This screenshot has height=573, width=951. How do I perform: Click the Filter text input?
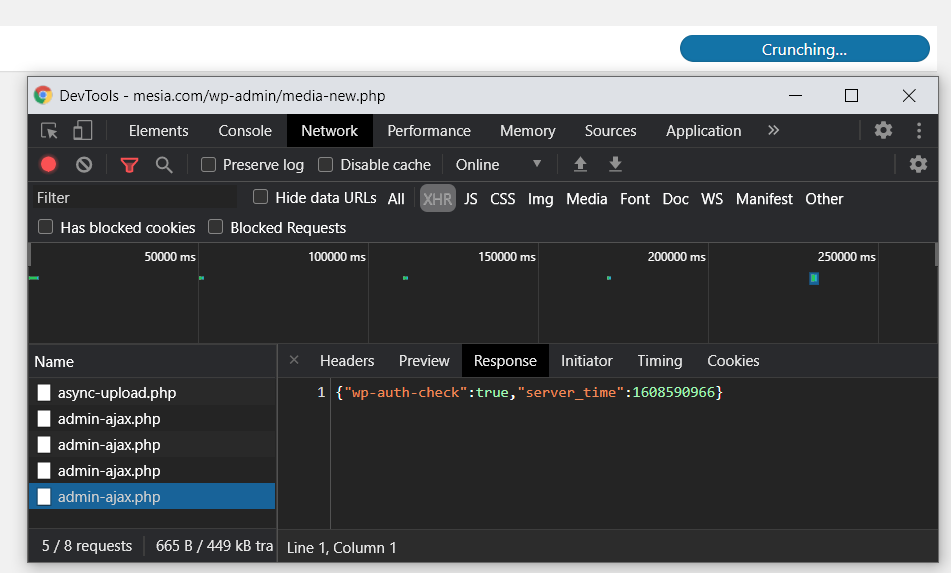pyautogui.click(x=135, y=198)
